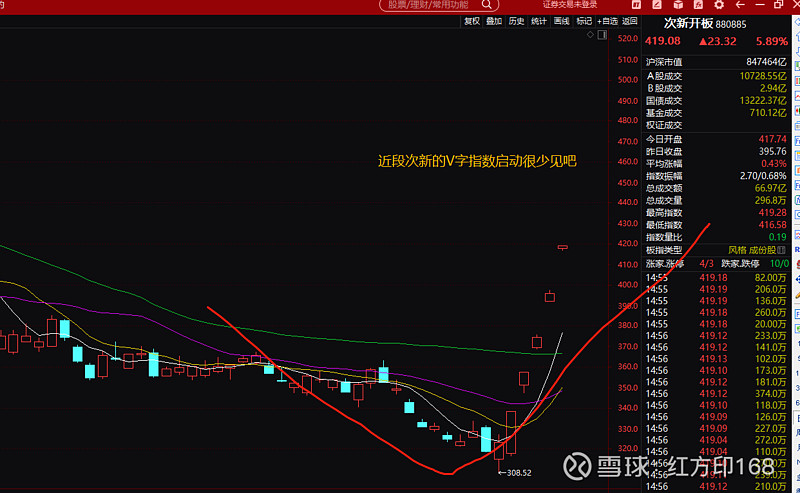Click the current price 419.08

pyautogui.click(x=663, y=41)
